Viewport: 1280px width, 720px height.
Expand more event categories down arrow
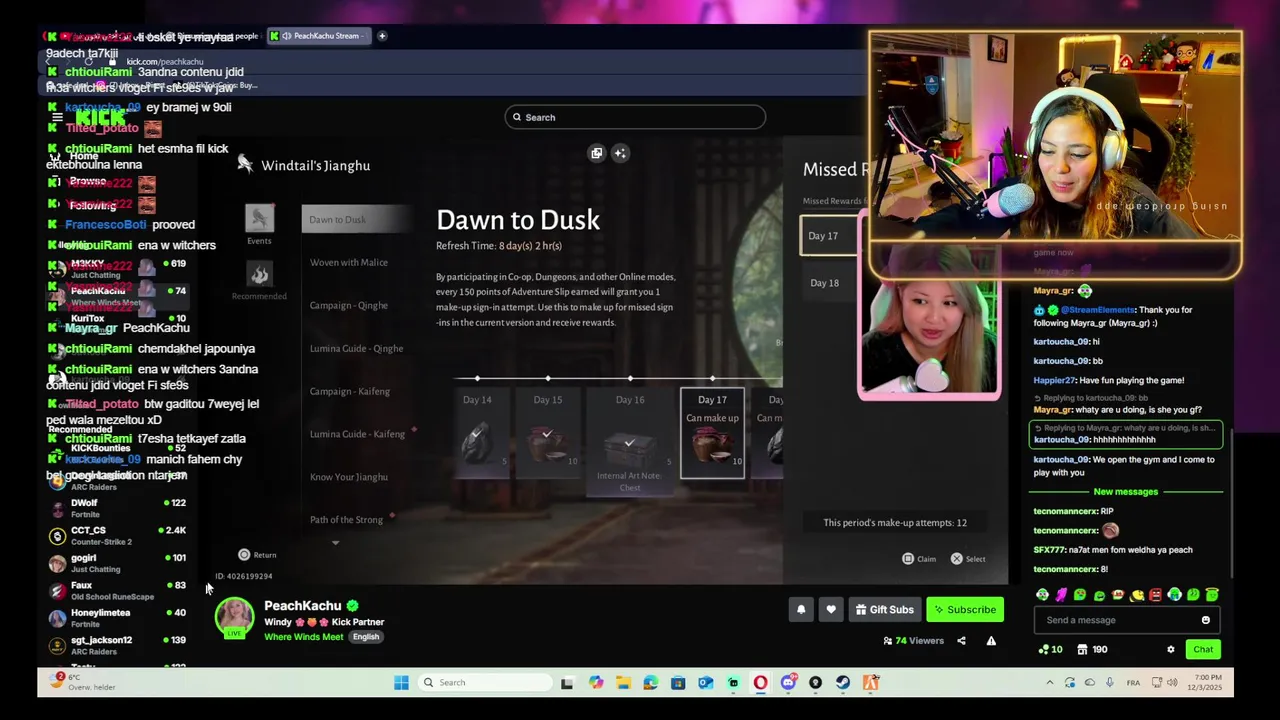[335, 543]
